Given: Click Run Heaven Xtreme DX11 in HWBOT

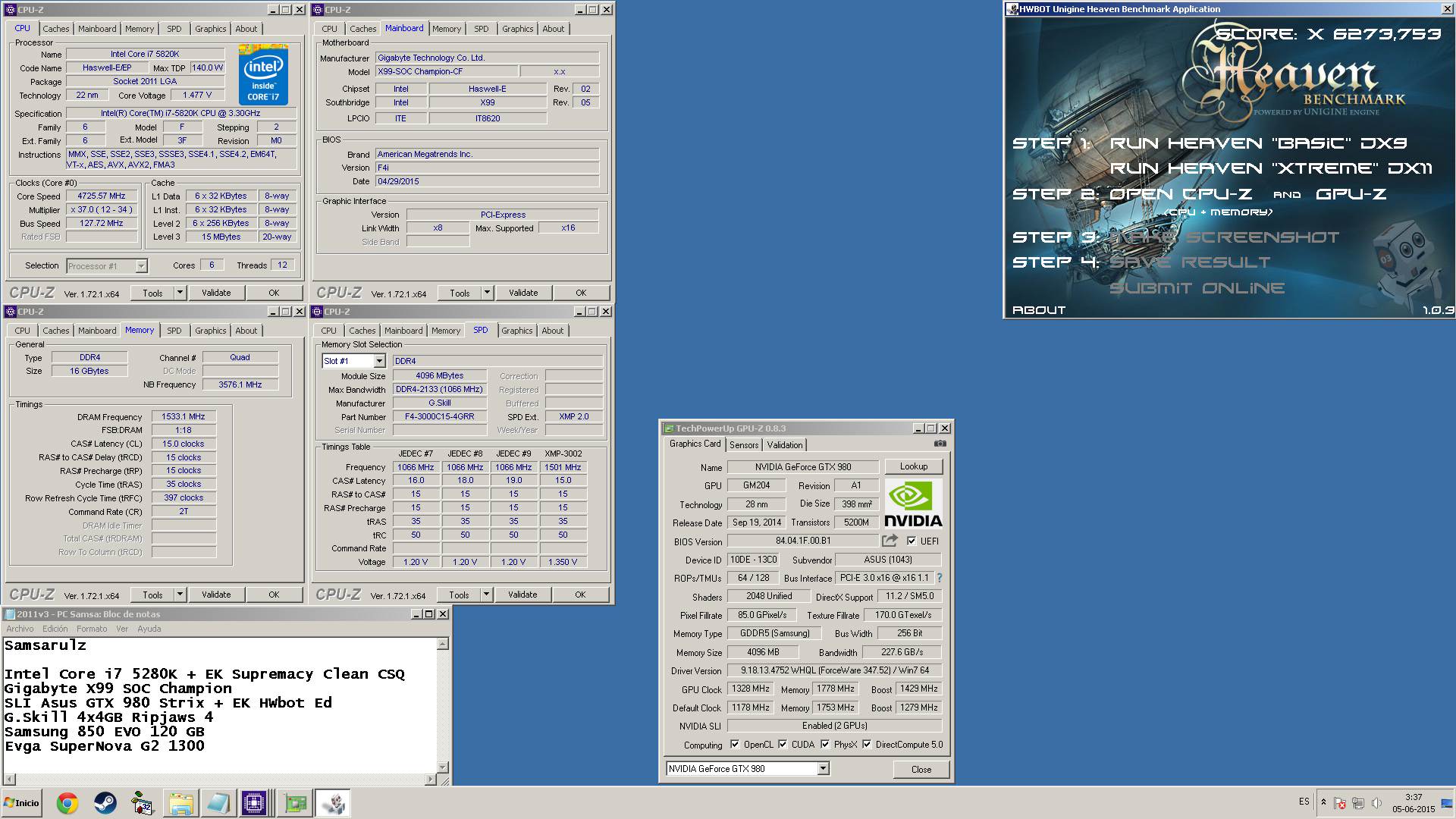Looking at the screenshot, I should click(1271, 168).
